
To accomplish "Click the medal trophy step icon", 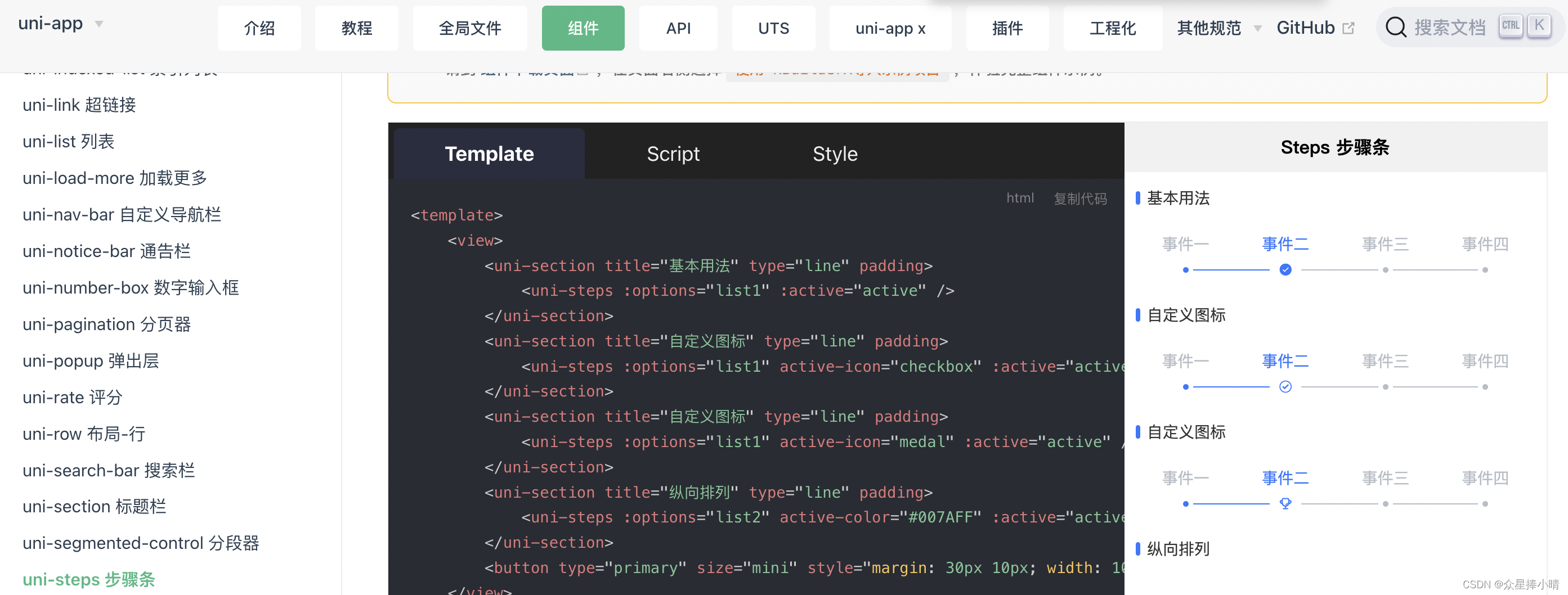I will [x=1285, y=503].
